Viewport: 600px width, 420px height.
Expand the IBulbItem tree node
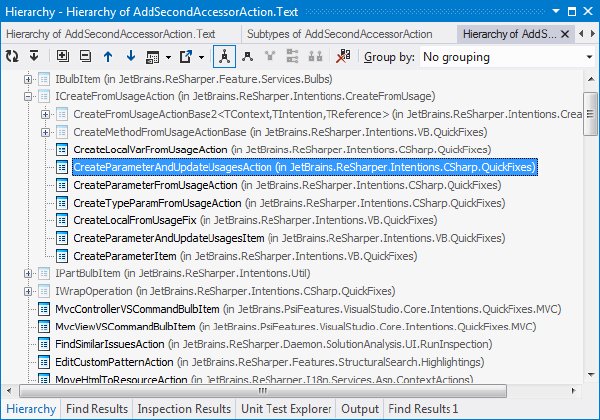point(28,80)
